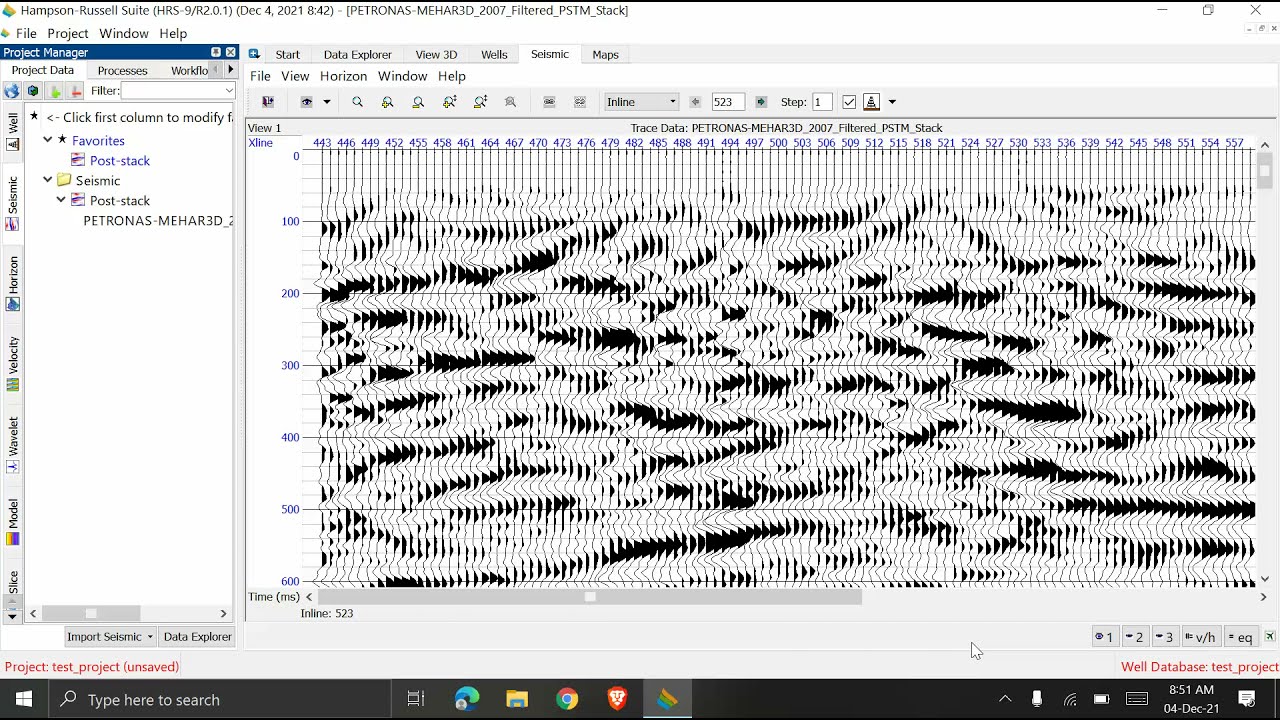
Task: Open the Project menu in main menu bar
Action: [x=68, y=33]
